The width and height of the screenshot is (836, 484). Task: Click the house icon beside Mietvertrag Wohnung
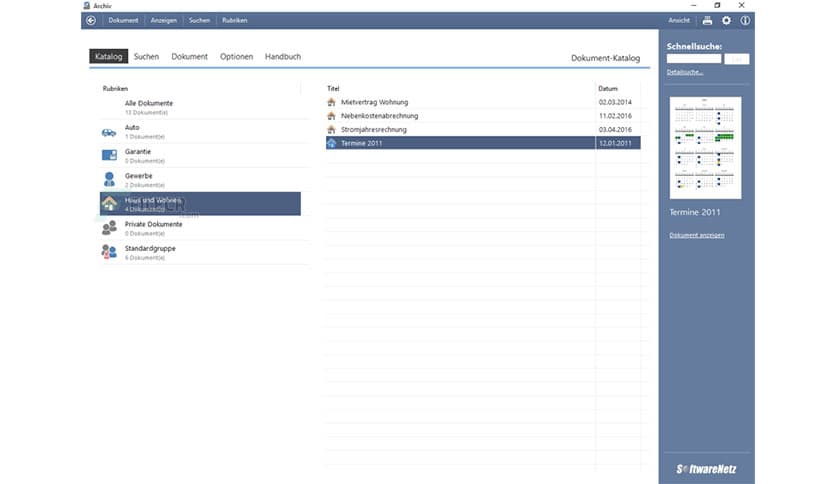coord(332,102)
